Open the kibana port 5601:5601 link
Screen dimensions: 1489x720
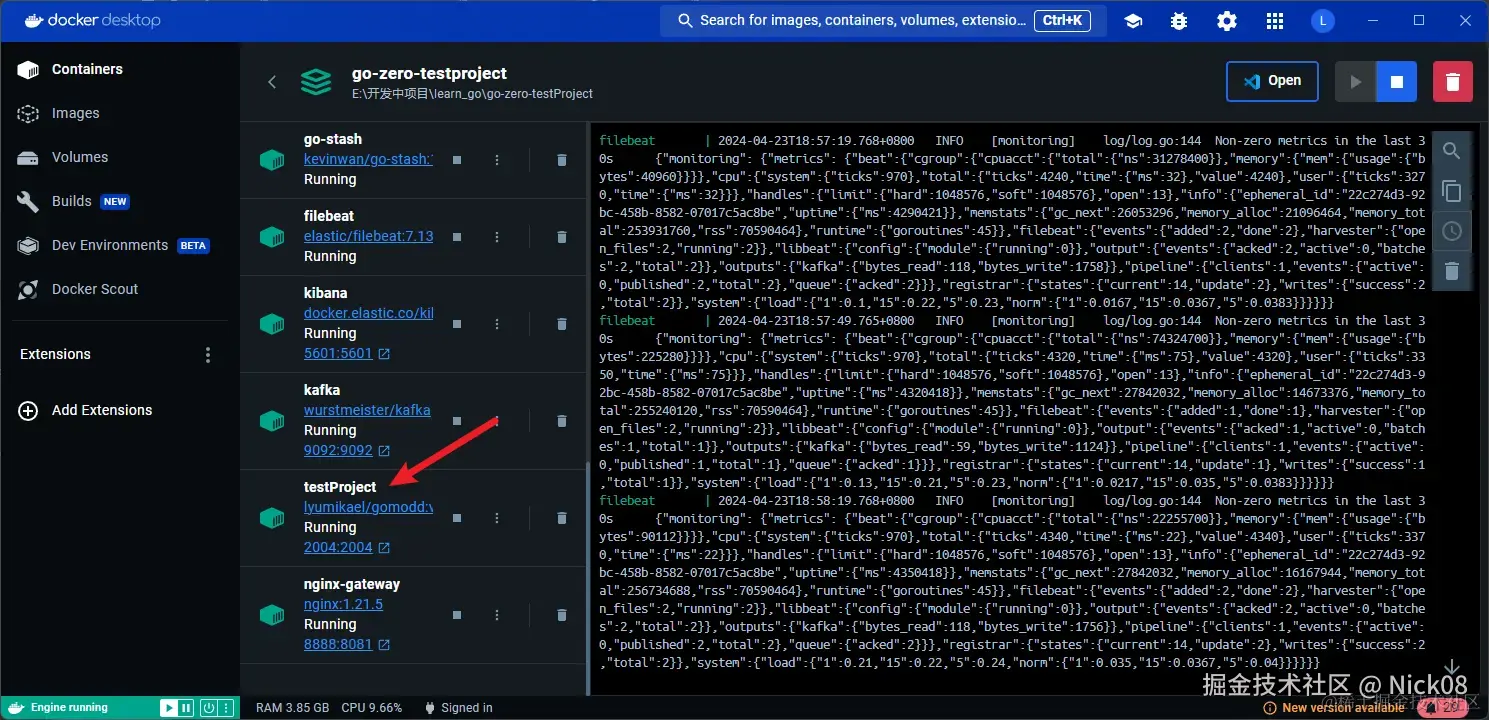tap(347, 353)
